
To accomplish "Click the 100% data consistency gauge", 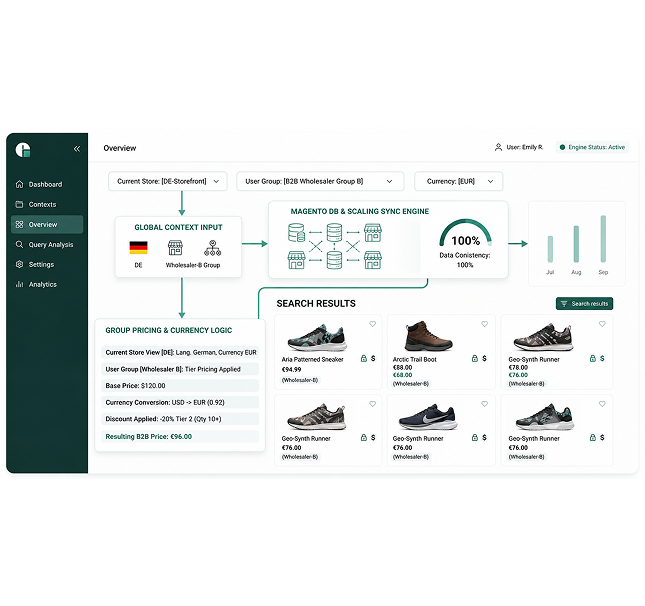I will [465, 234].
